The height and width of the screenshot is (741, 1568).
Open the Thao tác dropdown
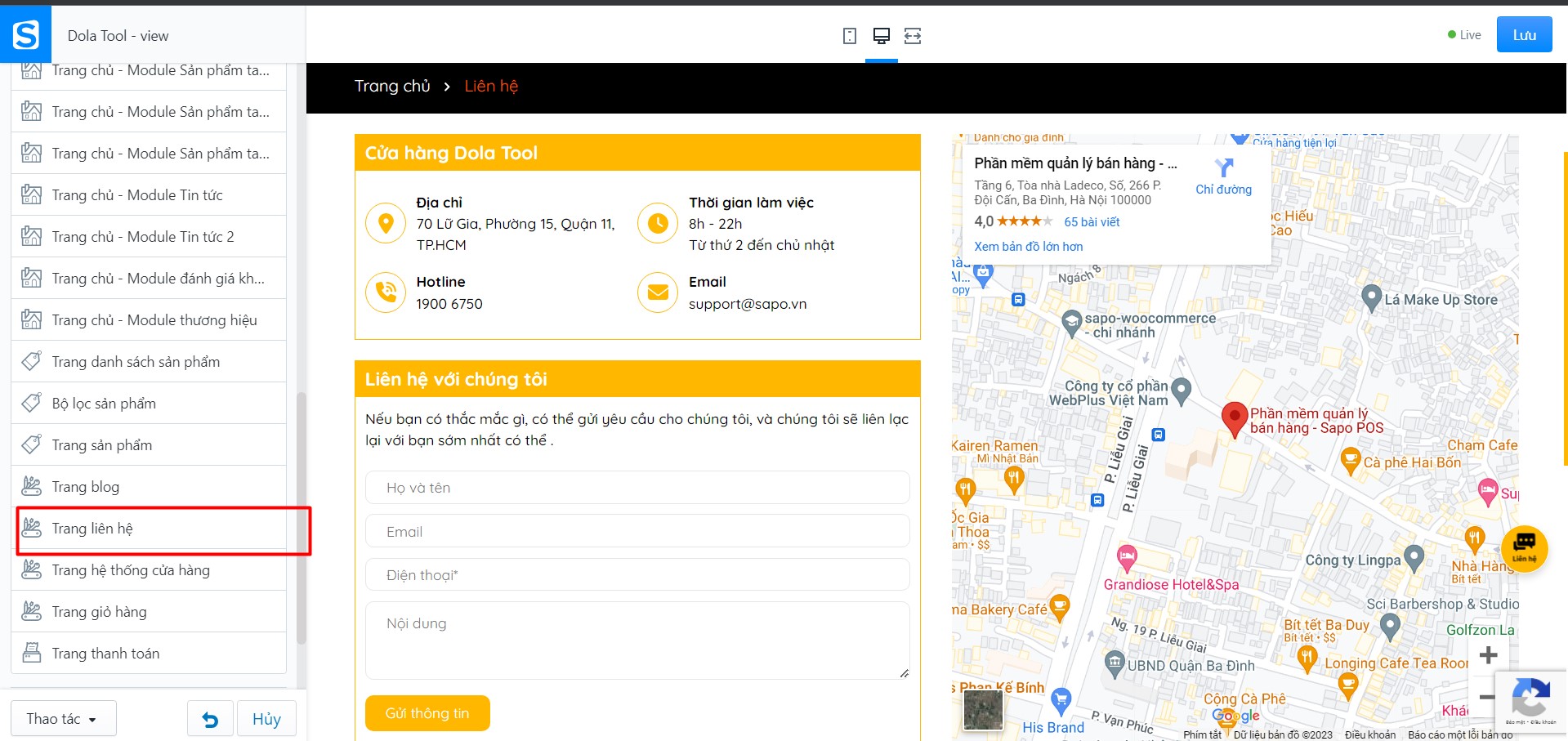63,719
